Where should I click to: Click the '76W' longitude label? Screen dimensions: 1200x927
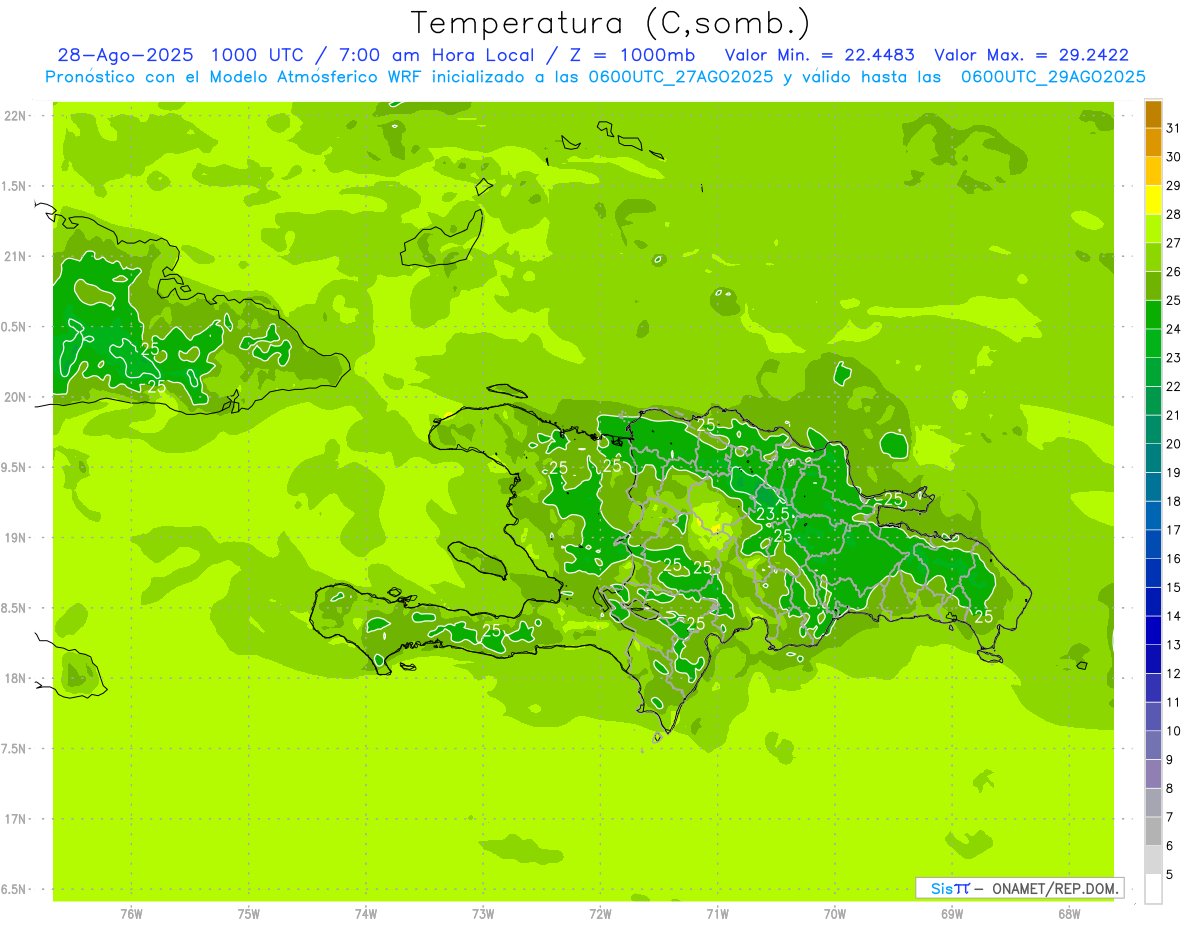[x=131, y=914]
